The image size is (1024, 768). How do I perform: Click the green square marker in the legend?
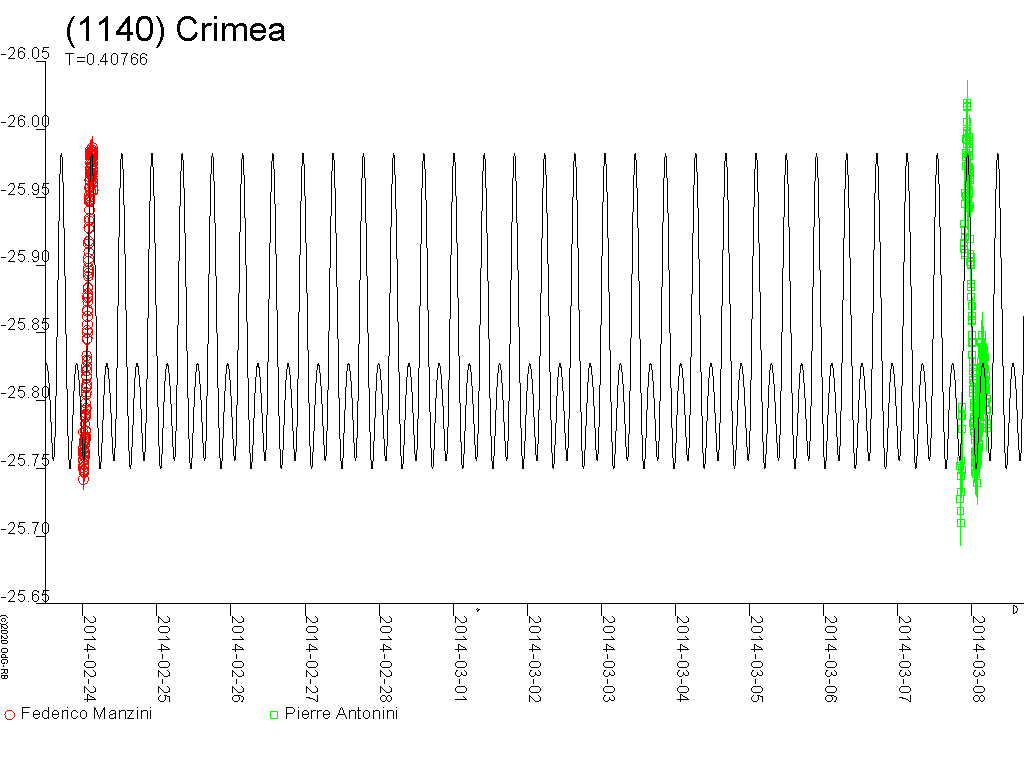pos(274,715)
